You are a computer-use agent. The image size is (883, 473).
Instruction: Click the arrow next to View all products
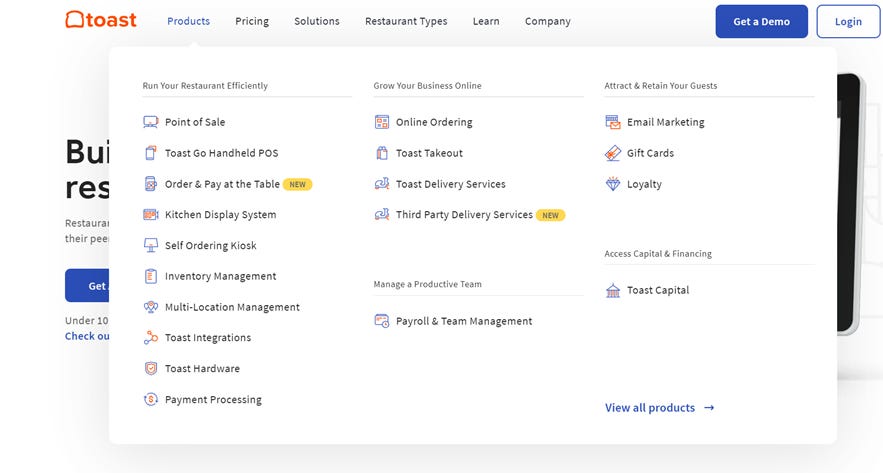tap(709, 408)
